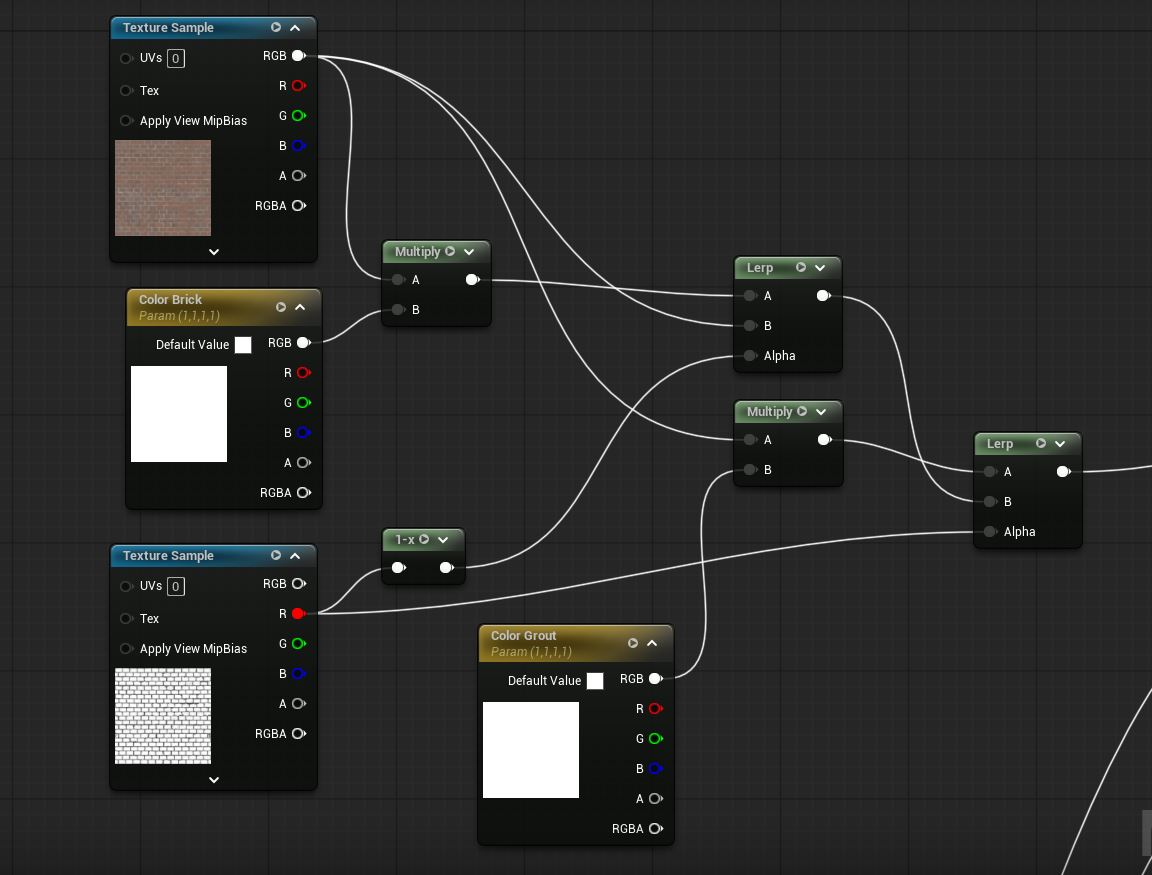The height and width of the screenshot is (875, 1152).
Task: Expand the top Texture Sample node's details arrow
Action: tap(213, 251)
